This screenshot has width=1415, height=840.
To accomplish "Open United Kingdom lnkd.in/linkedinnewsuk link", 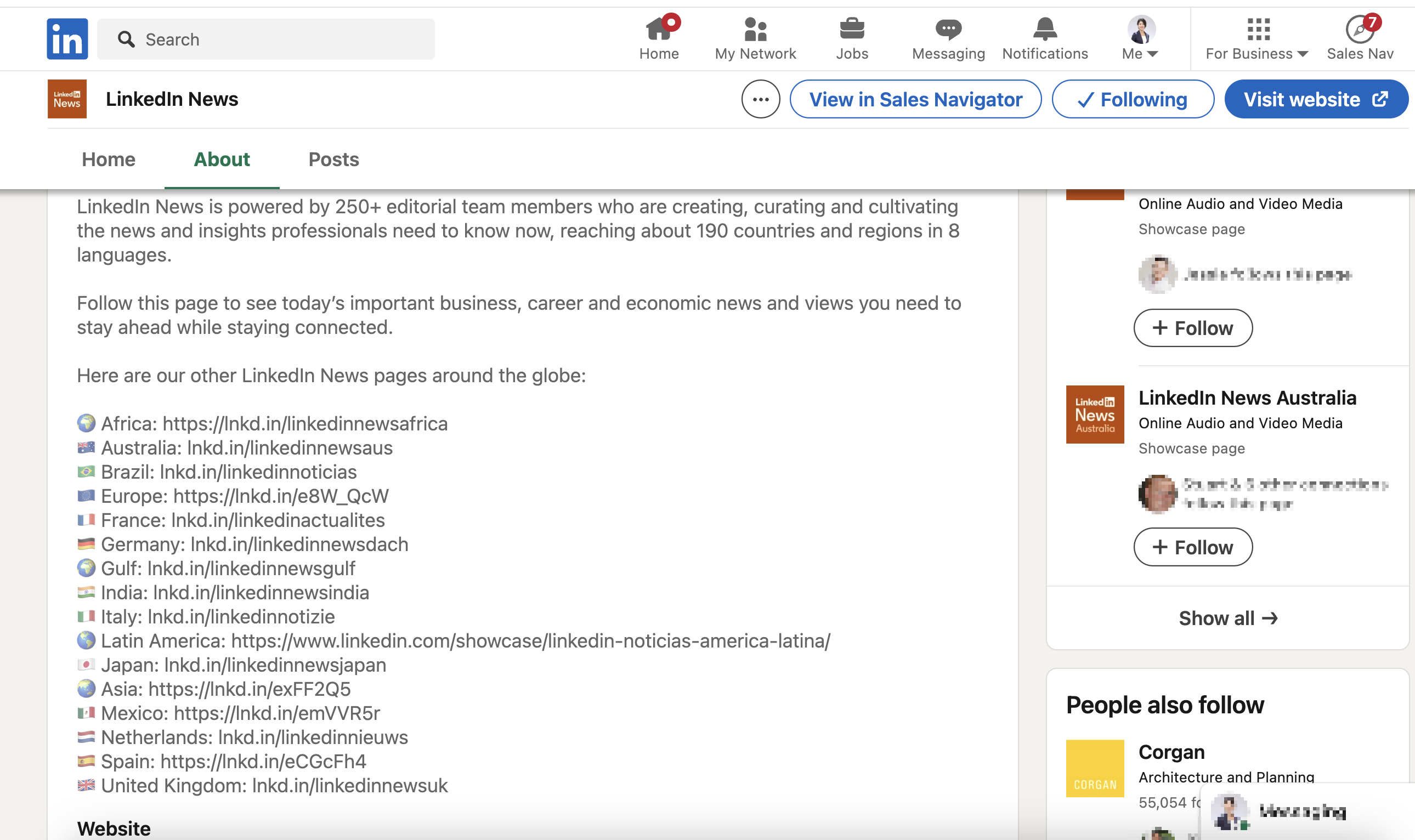I will click(x=350, y=785).
